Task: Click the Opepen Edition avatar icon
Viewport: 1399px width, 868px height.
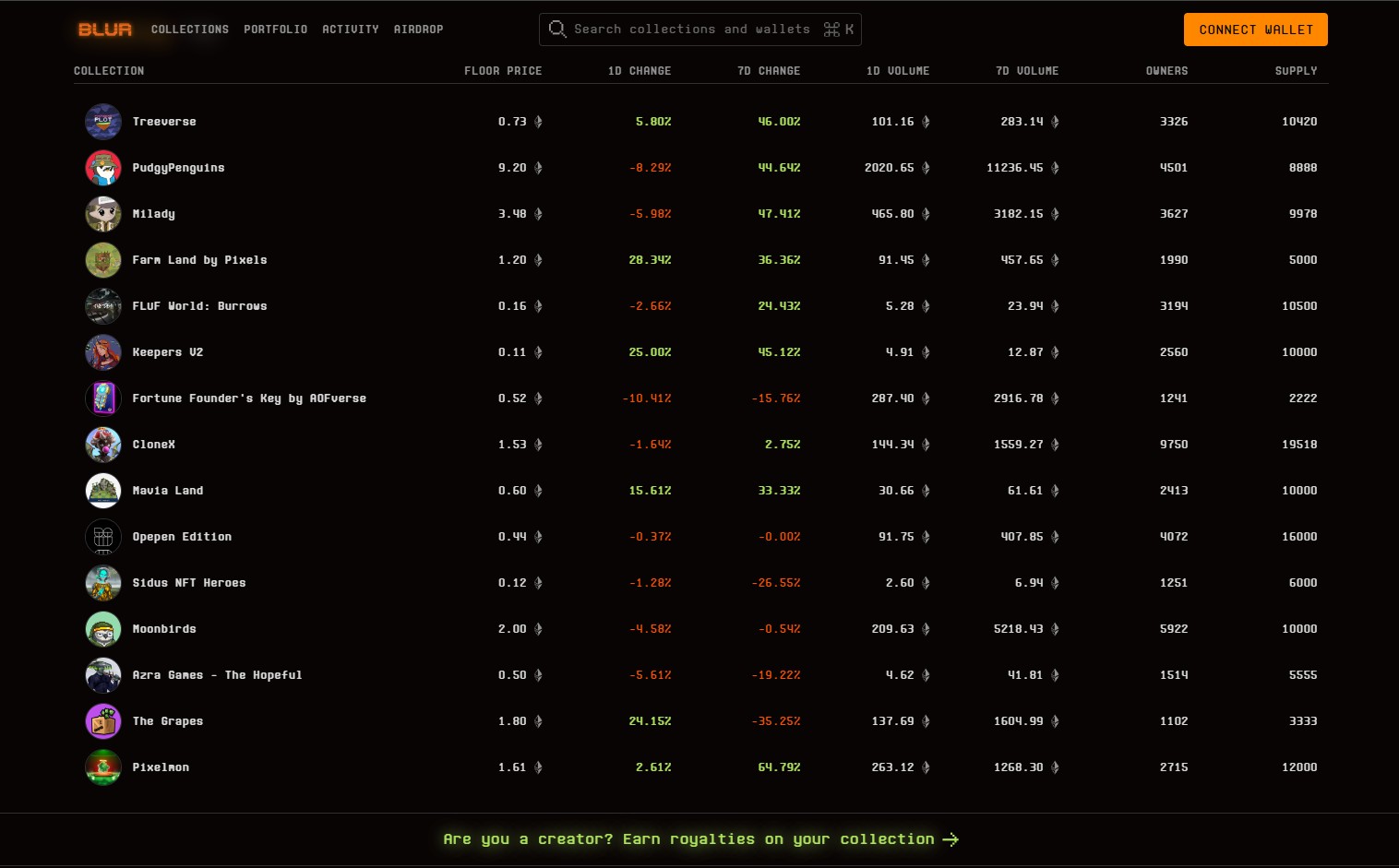Action: pyautogui.click(x=103, y=537)
